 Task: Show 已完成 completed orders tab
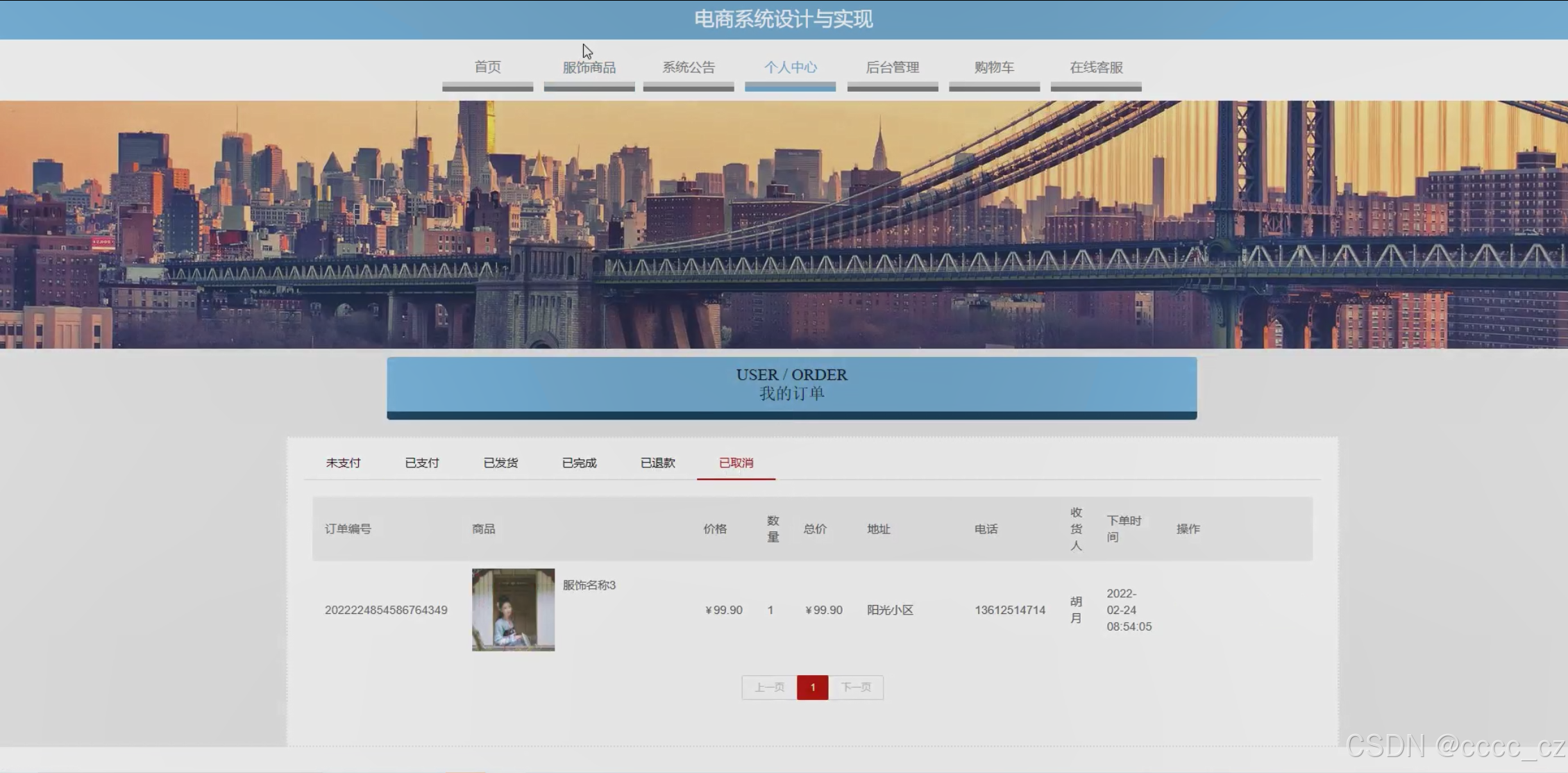[x=579, y=463]
